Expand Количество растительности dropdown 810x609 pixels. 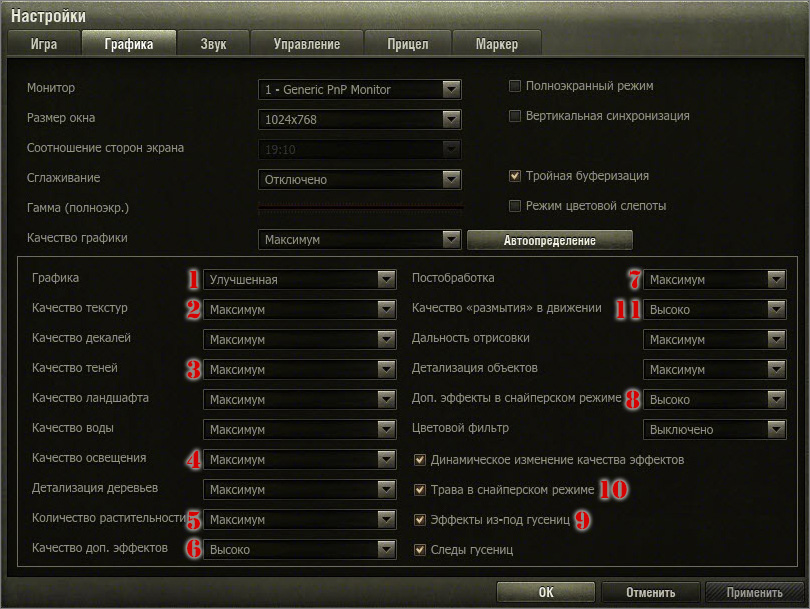coord(300,519)
